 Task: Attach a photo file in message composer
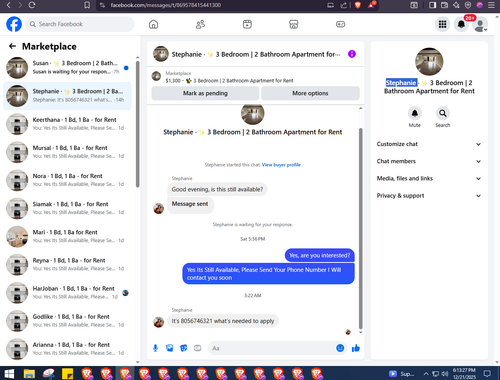170,348
